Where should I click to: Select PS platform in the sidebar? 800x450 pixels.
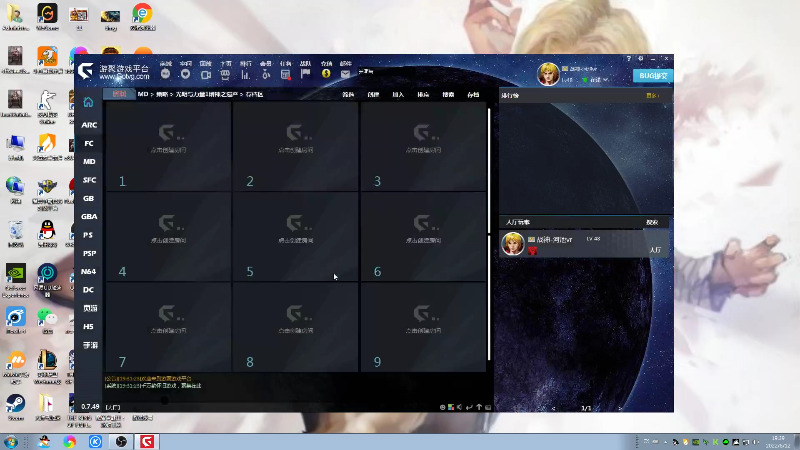[89, 235]
